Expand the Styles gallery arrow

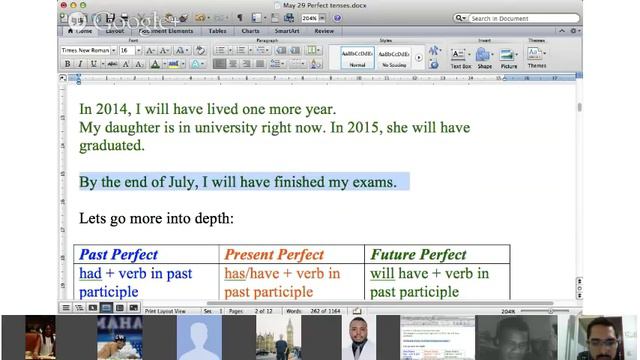point(419,58)
